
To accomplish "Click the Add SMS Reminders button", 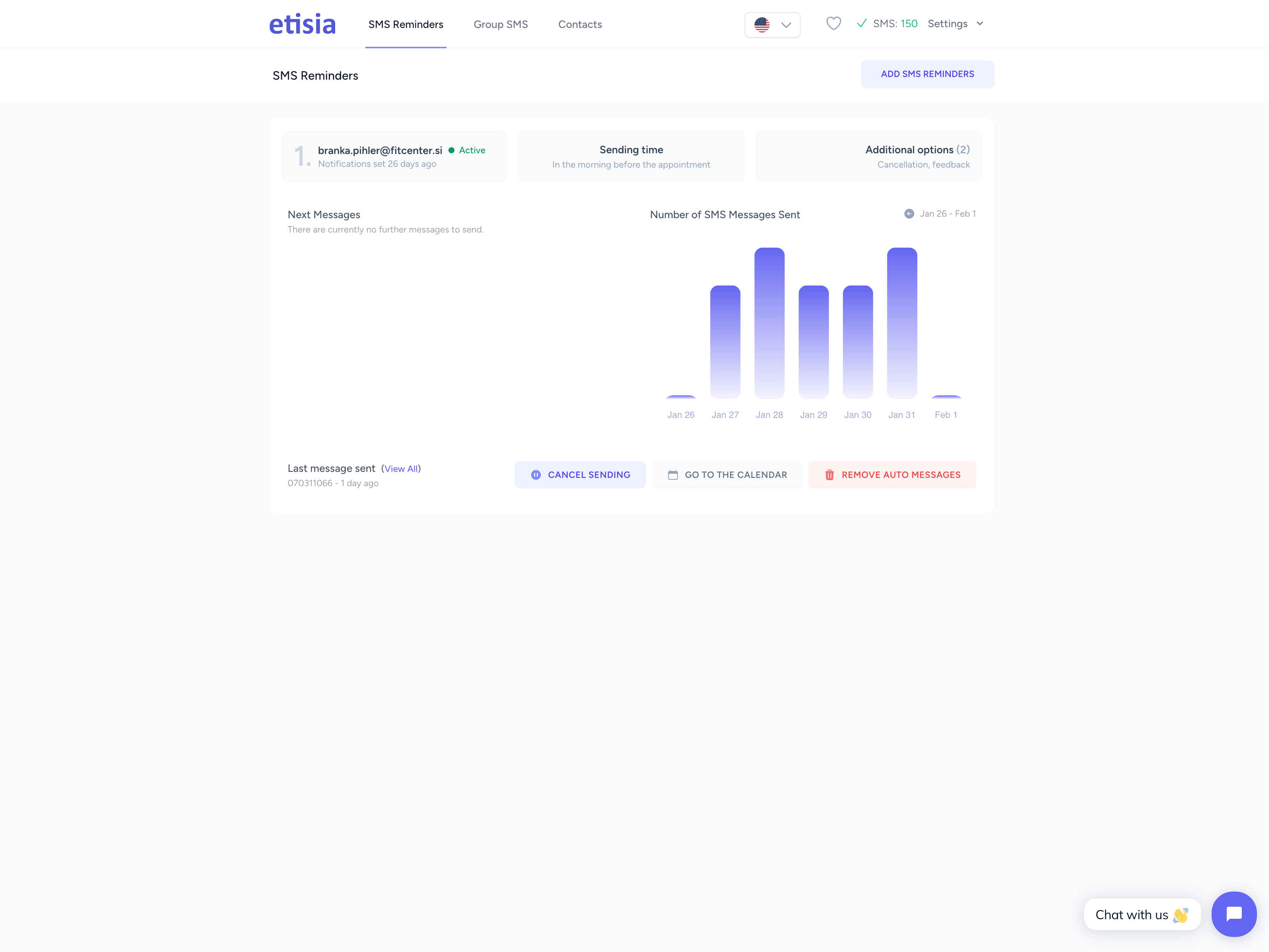I will 927,74.
